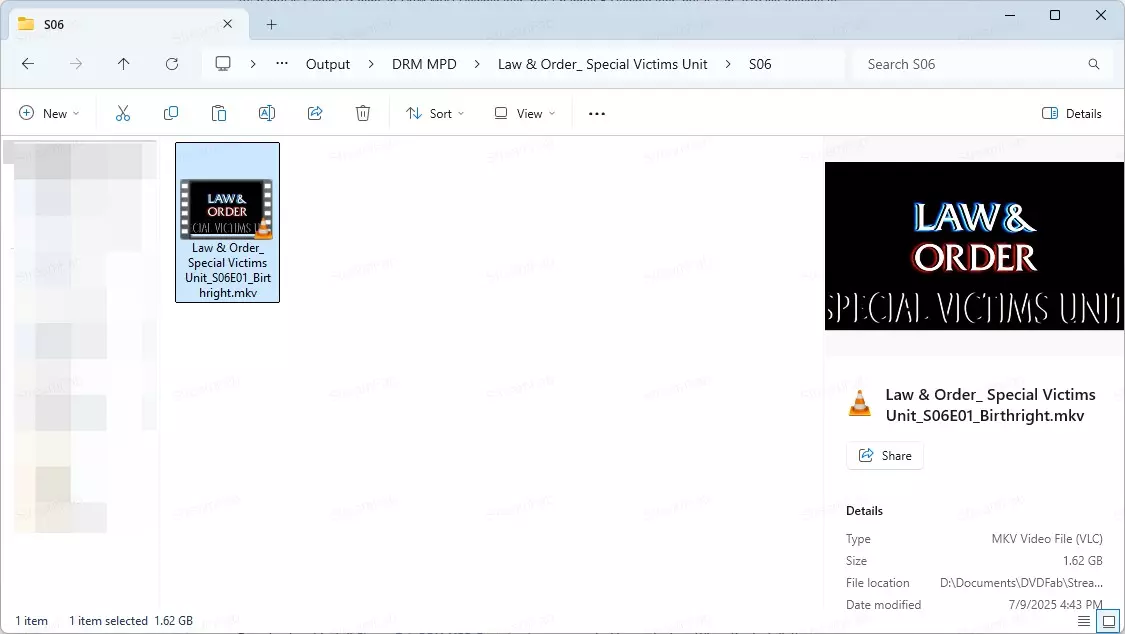
Task: Select the S06 breadcrumb segment
Action: [760, 64]
